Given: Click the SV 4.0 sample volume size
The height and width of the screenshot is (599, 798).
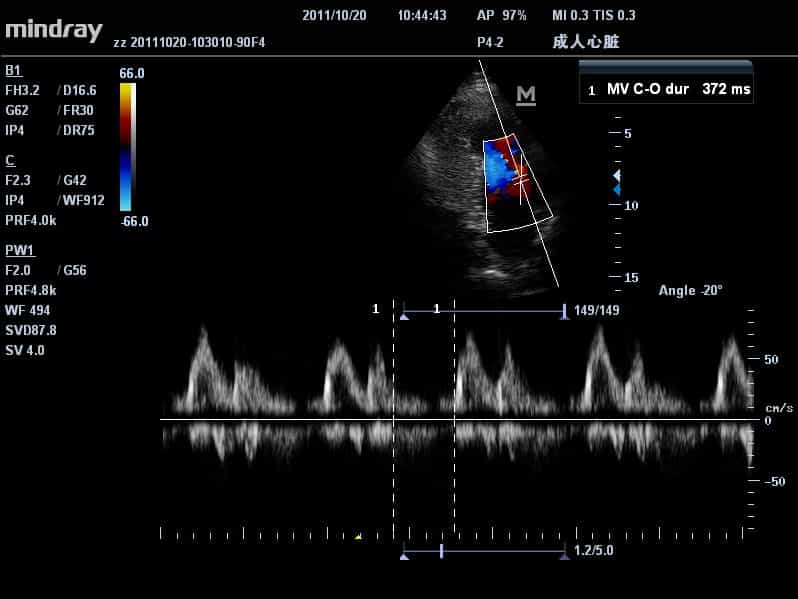Looking at the screenshot, I should (24, 350).
